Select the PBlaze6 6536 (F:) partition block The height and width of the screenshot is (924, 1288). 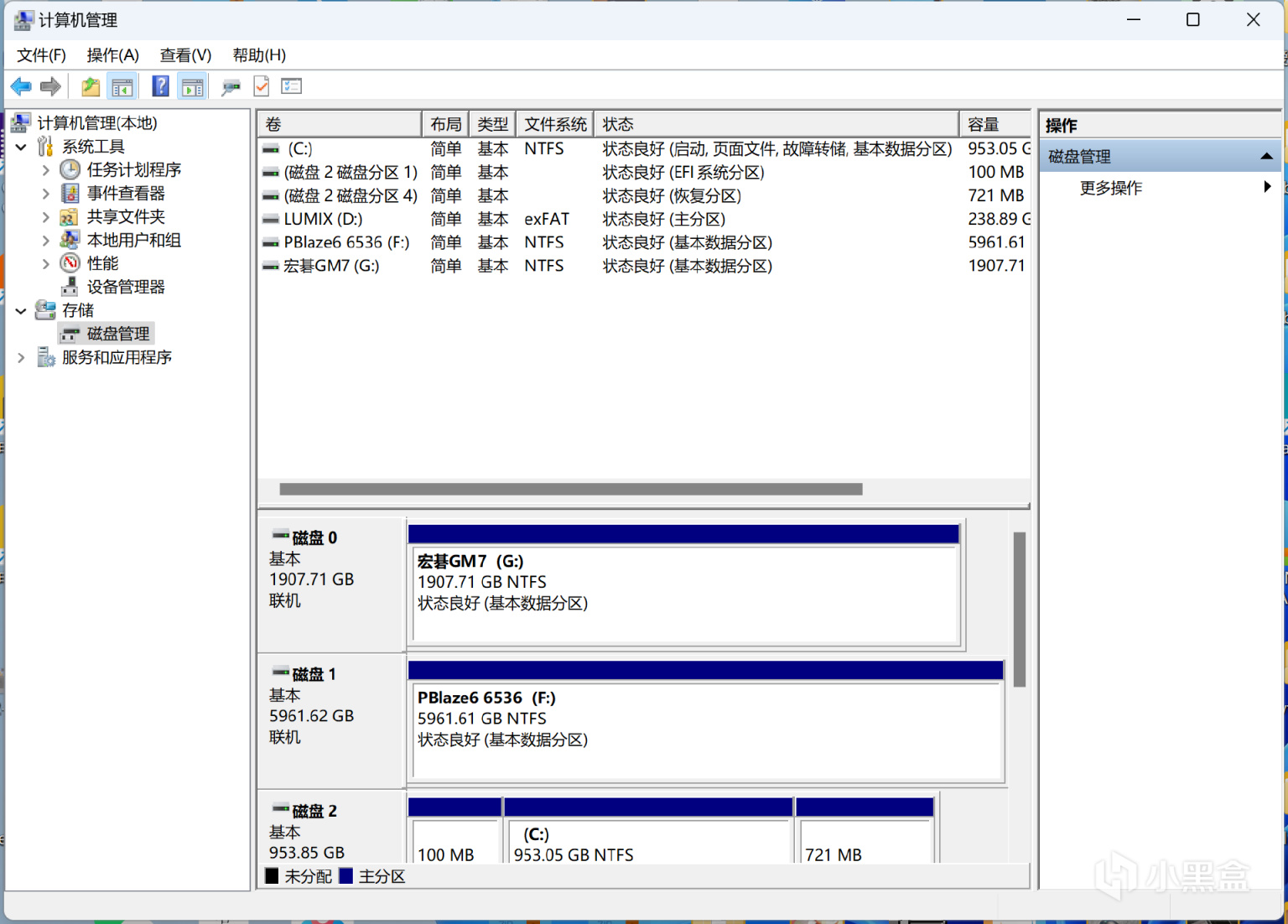pos(706,723)
